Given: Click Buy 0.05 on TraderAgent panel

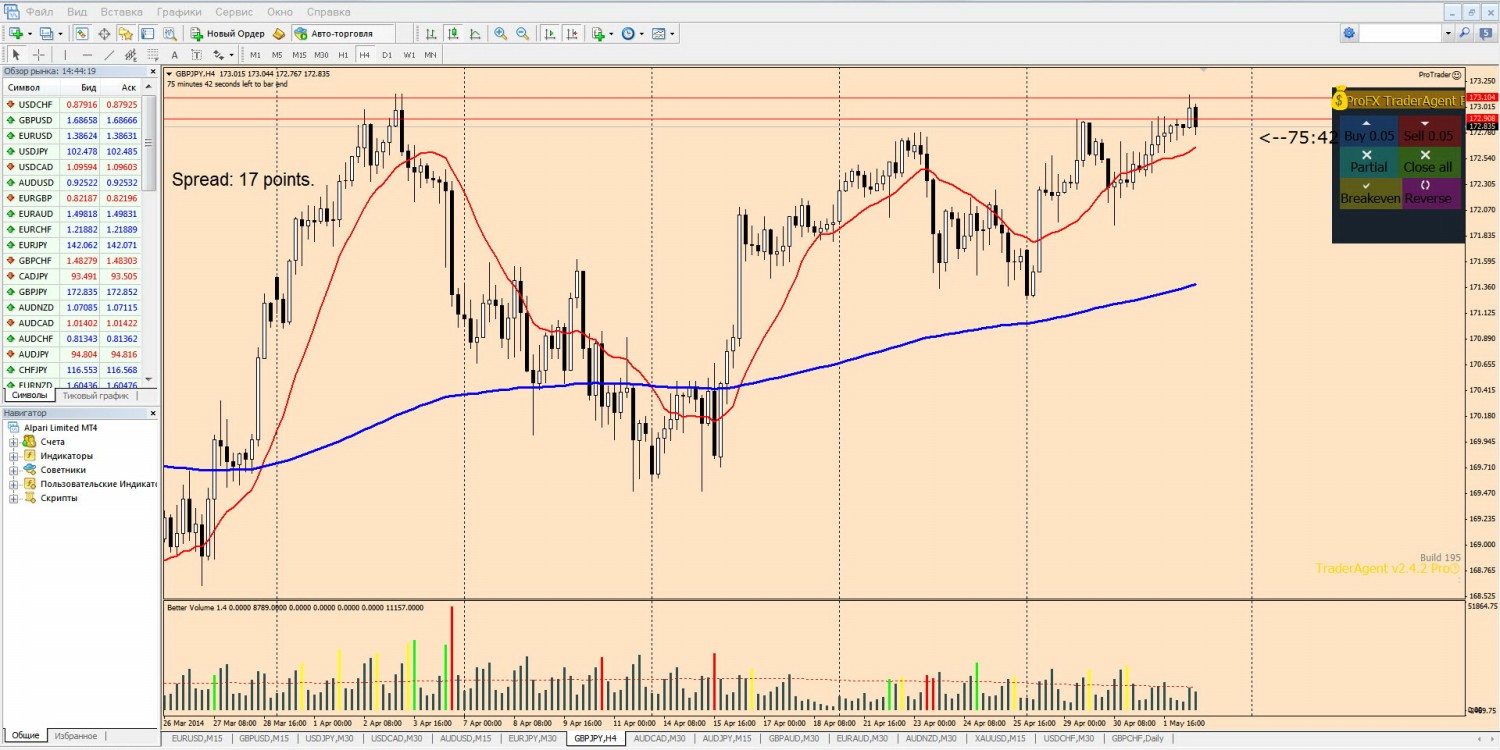Looking at the screenshot, I should (x=1368, y=131).
